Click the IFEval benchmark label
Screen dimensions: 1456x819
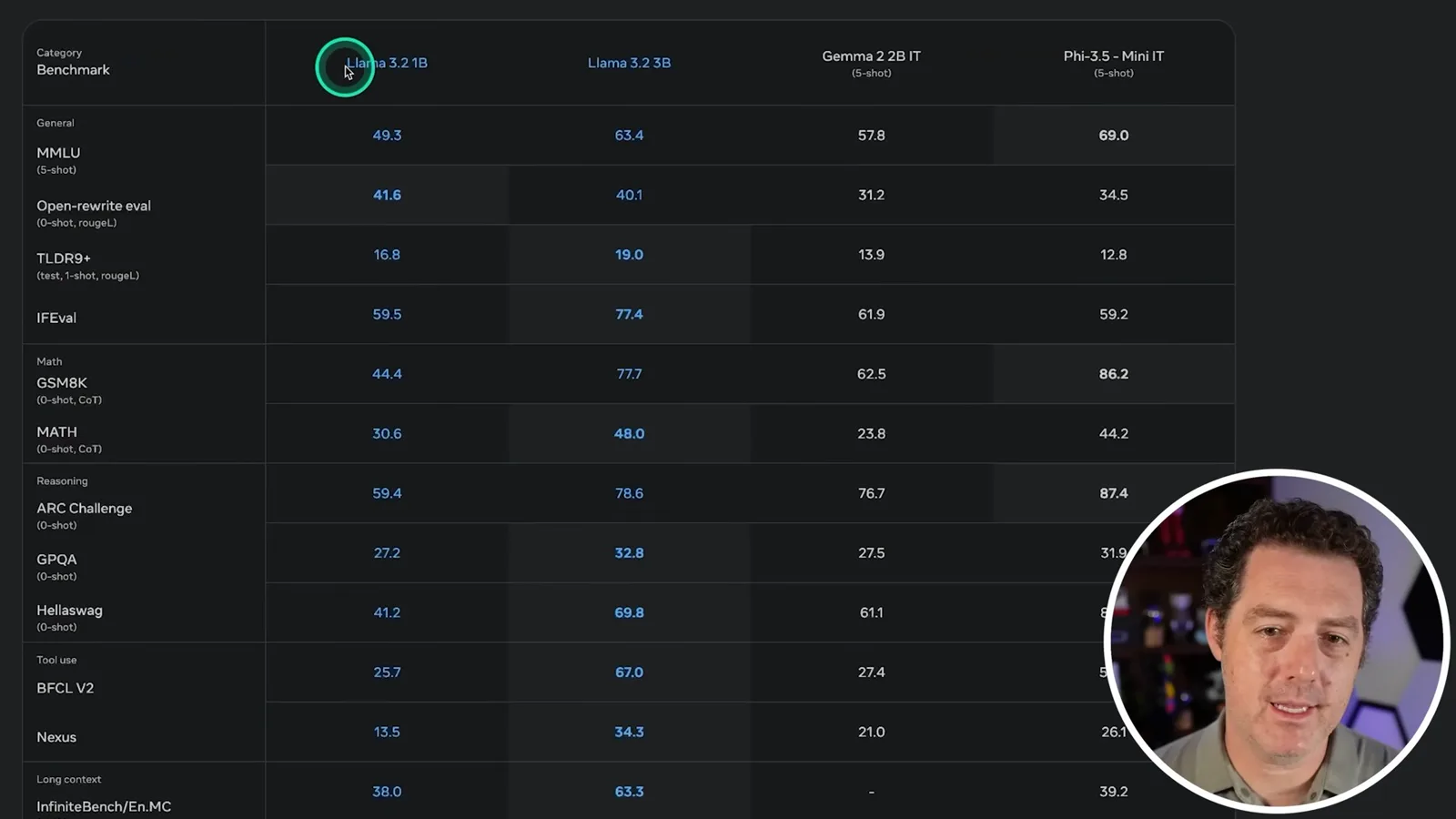[x=56, y=318]
